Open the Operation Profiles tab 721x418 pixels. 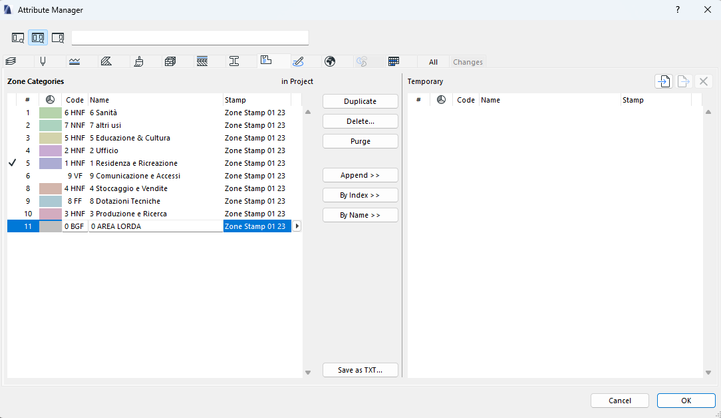(x=362, y=61)
